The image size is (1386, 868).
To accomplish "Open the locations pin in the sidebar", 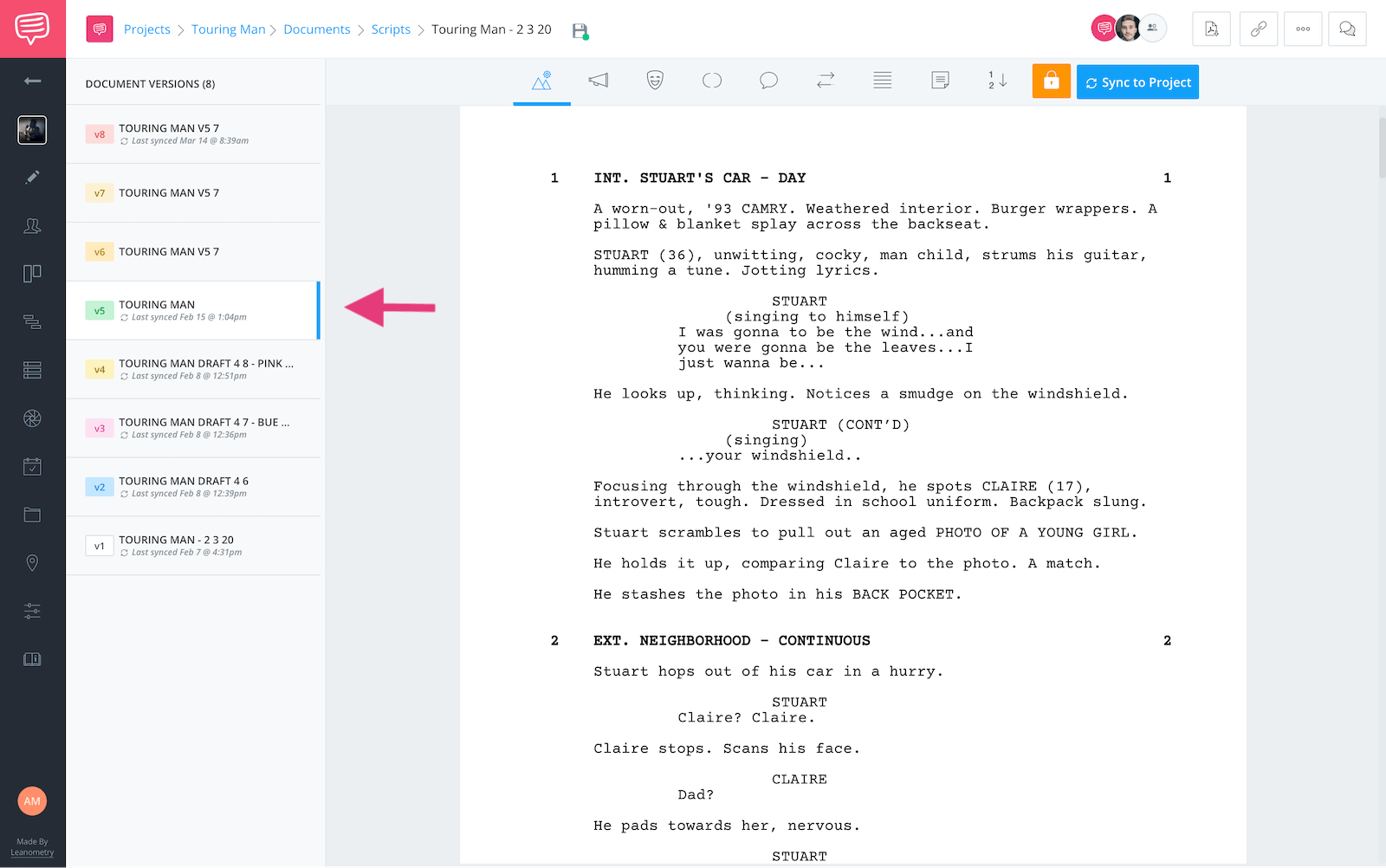I will [32, 562].
